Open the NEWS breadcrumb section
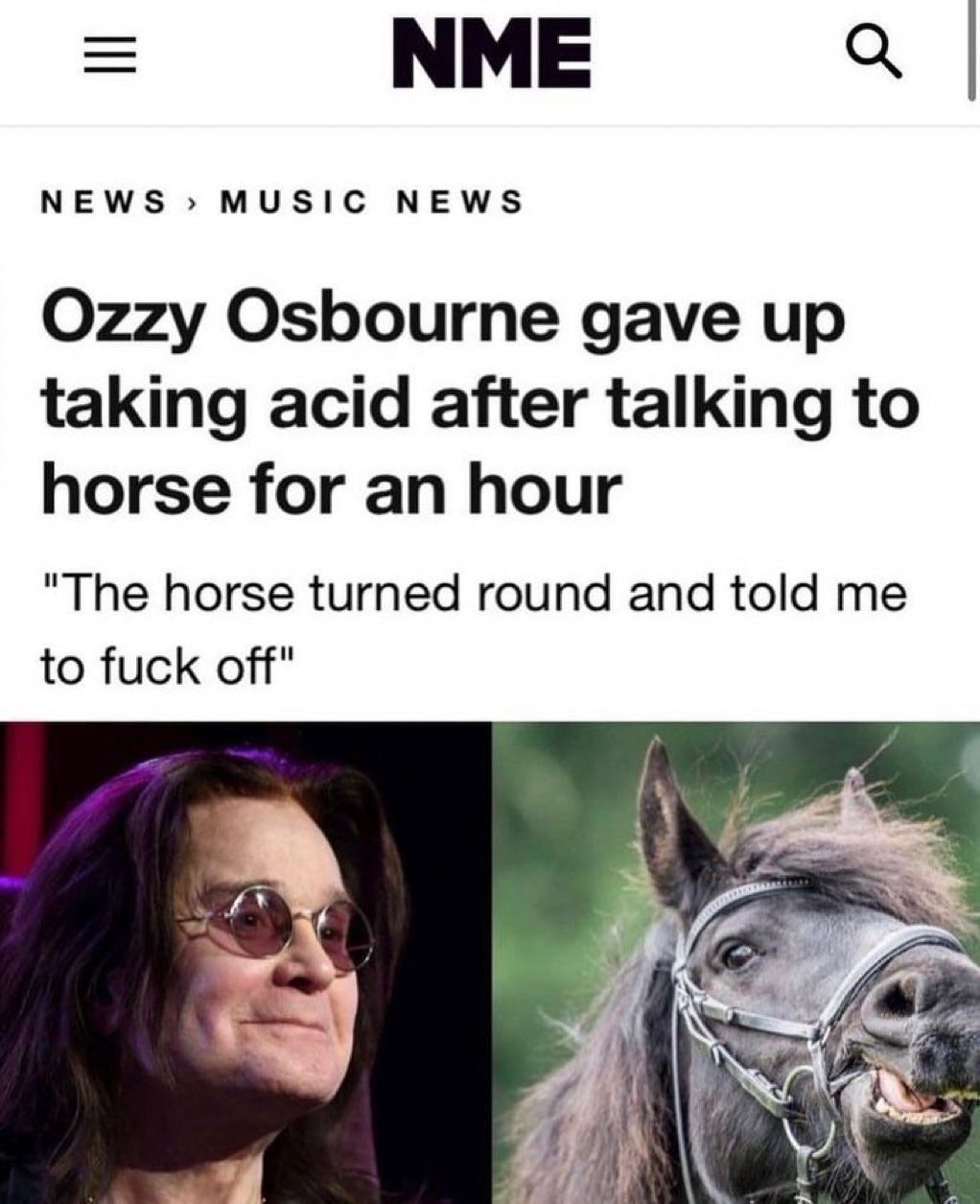This screenshot has height=1204, width=980. point(102,202)
